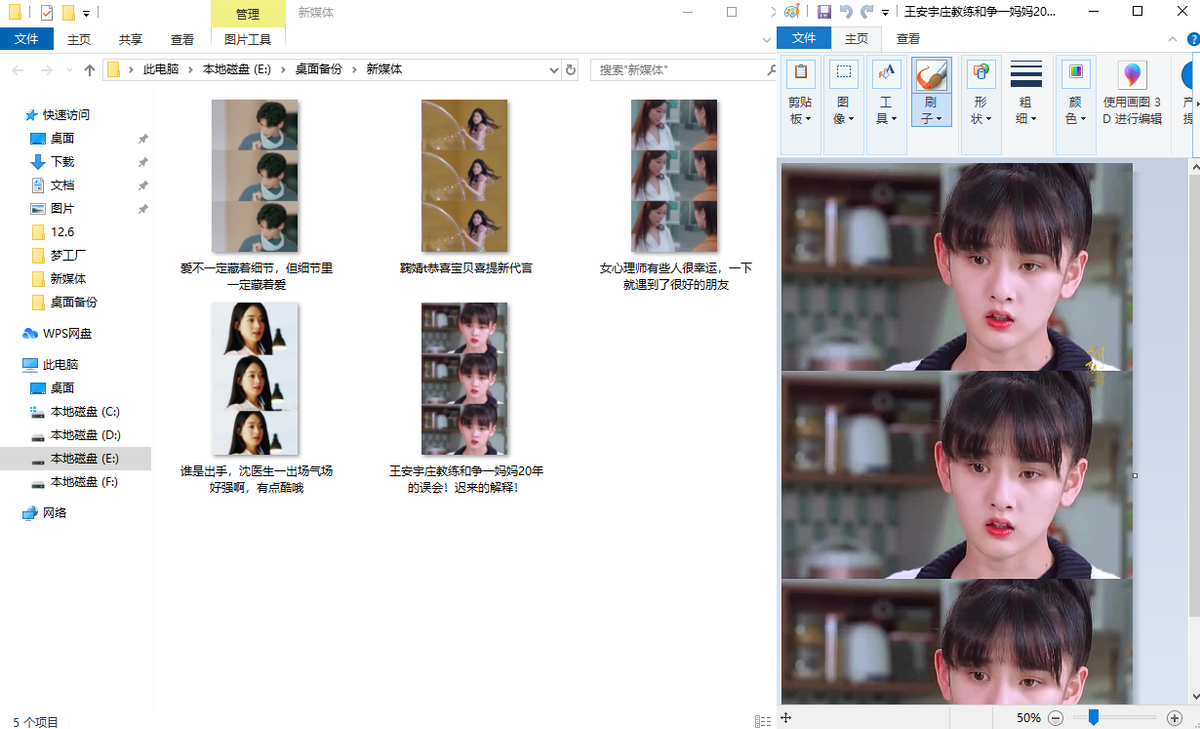Open the recent locations dropdown arrow
This screenshot has width=1200, height=729.
[x=68, y=70]
